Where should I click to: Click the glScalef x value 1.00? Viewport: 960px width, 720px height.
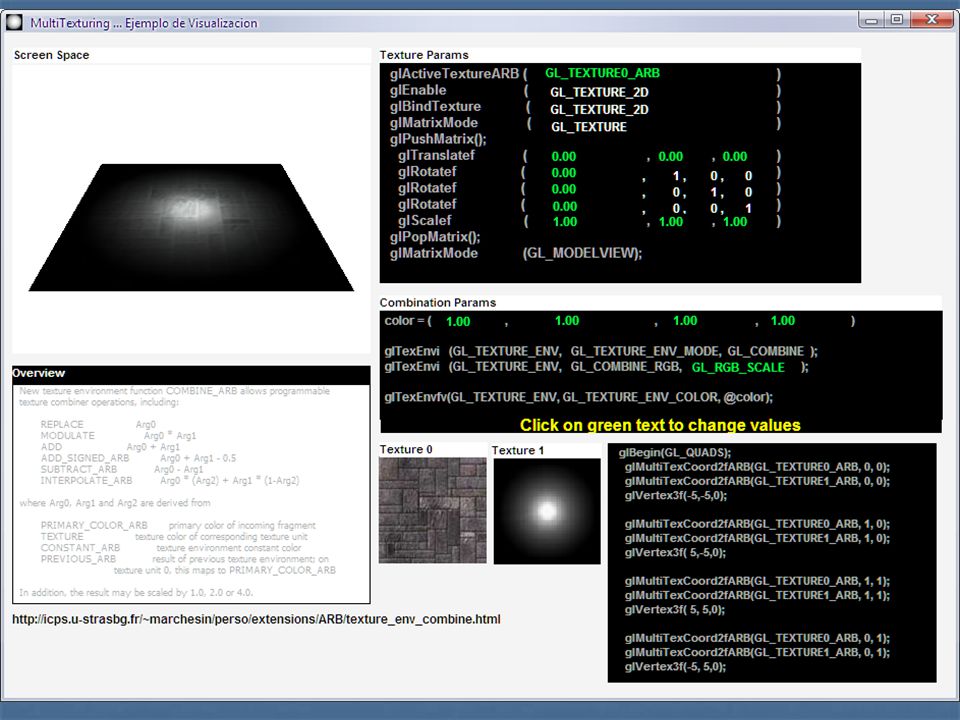(564, 222)
